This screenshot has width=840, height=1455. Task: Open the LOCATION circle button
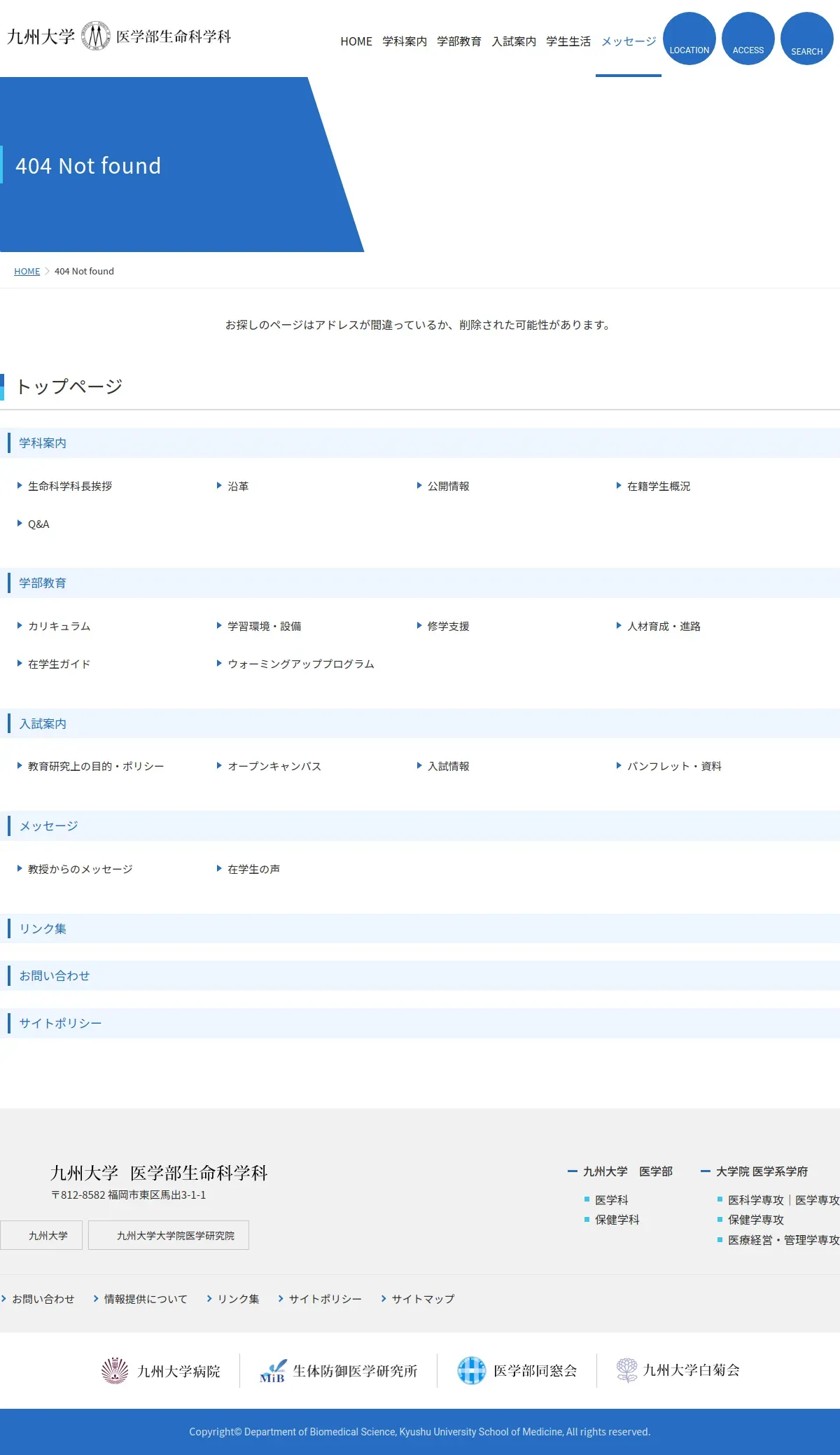coord(689,39)
